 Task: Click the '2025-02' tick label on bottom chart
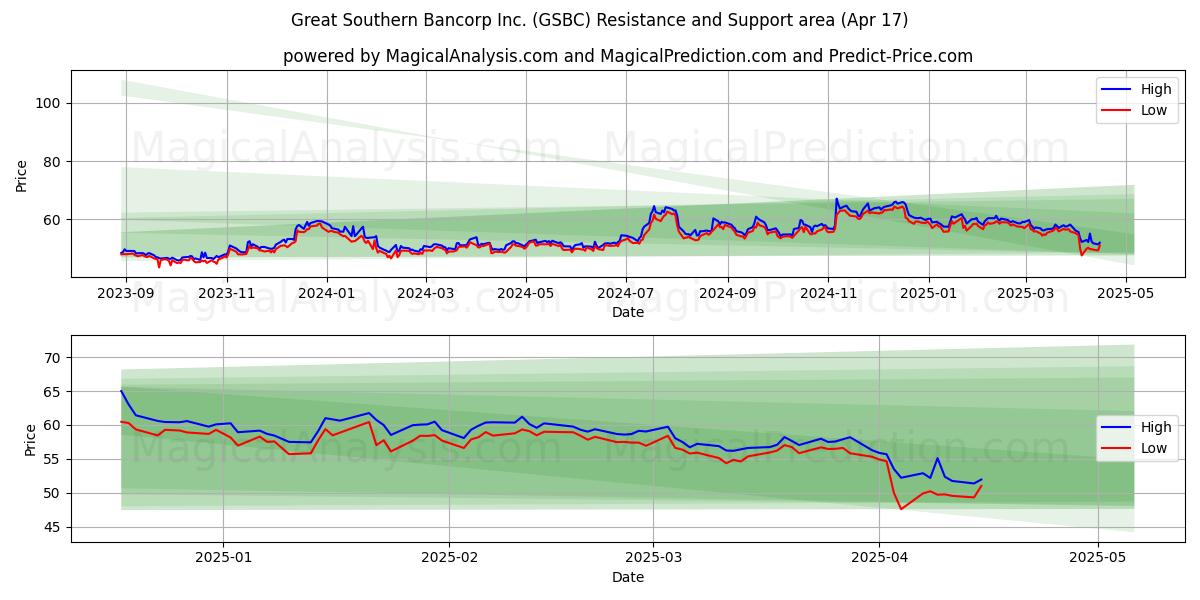449,558
